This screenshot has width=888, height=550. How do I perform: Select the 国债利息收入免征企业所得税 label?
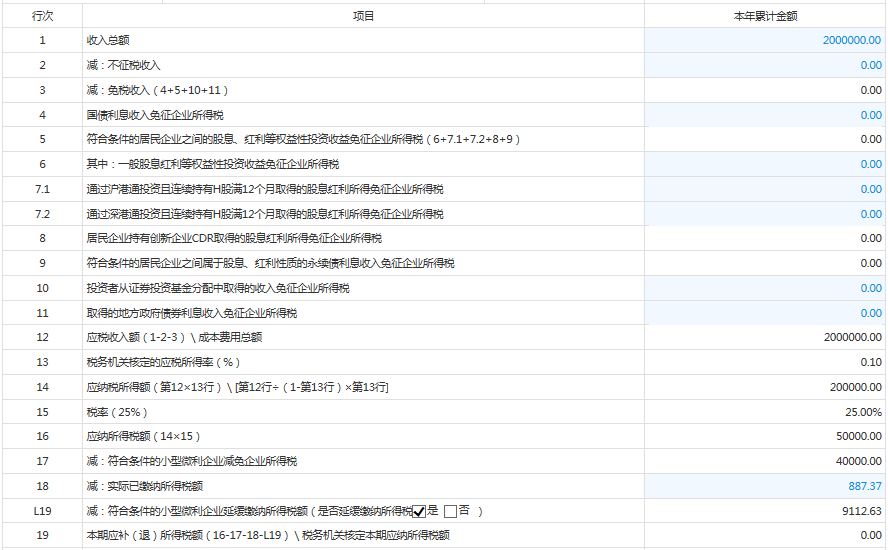pos(155,115)
